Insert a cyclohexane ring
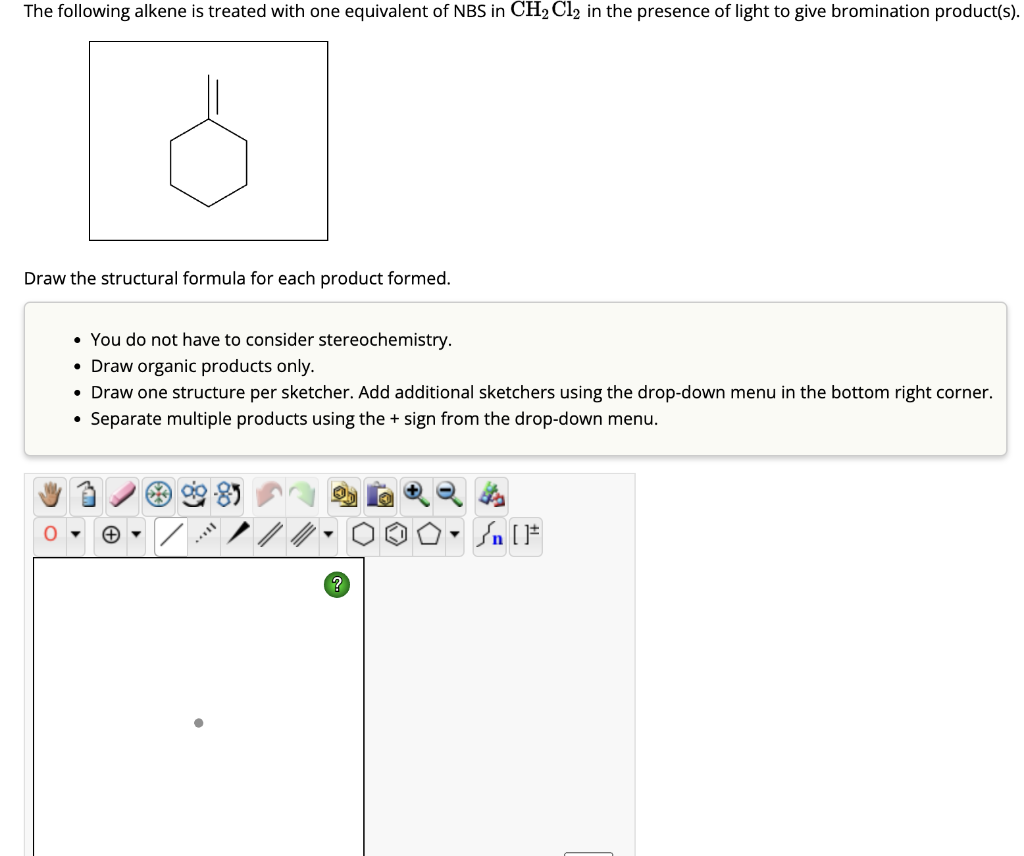The height and width of the screenshot is (856, 1024). click(363, 535)
